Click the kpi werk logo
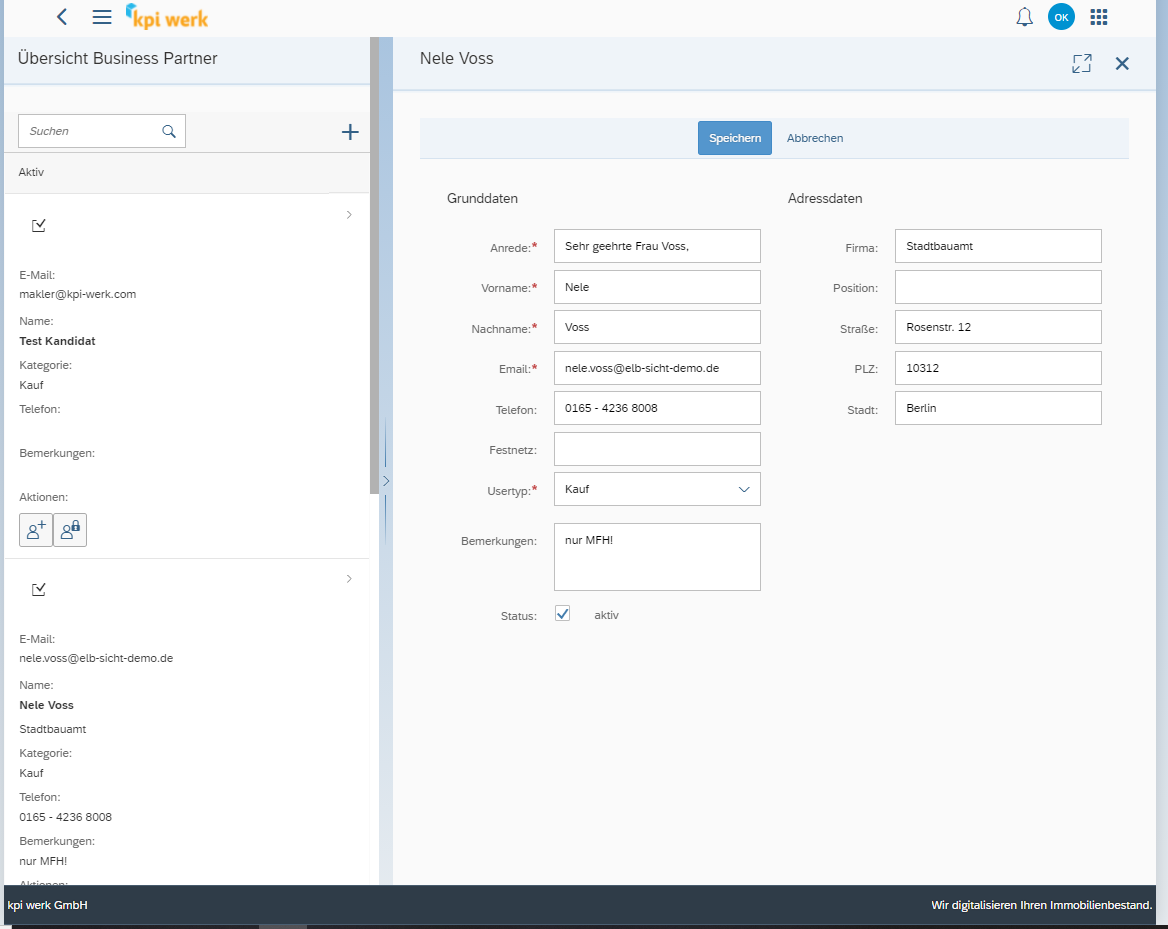The height and width of the screenshot is (929, 1168). [166, 16]
